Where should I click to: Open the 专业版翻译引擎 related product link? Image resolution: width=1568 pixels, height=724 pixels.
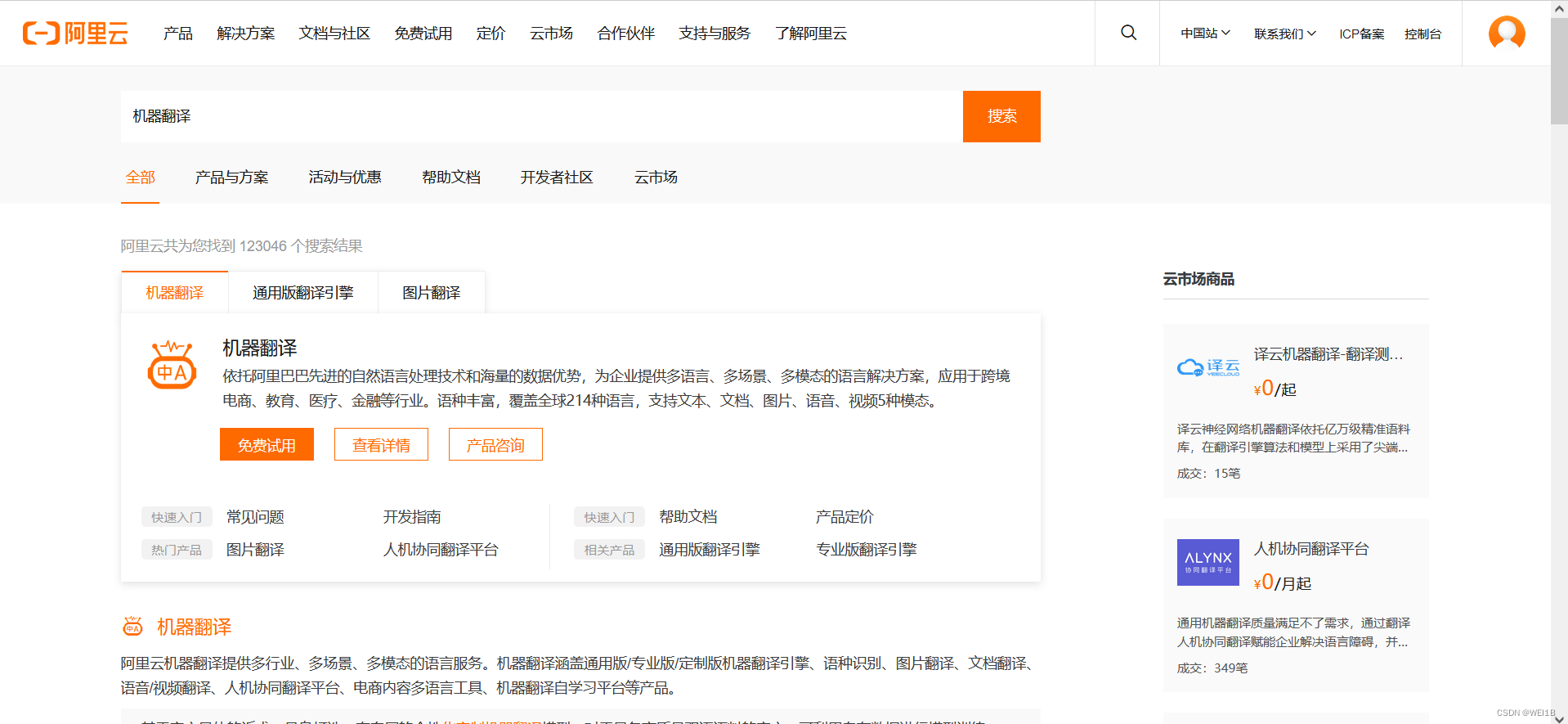pos(867,550)
